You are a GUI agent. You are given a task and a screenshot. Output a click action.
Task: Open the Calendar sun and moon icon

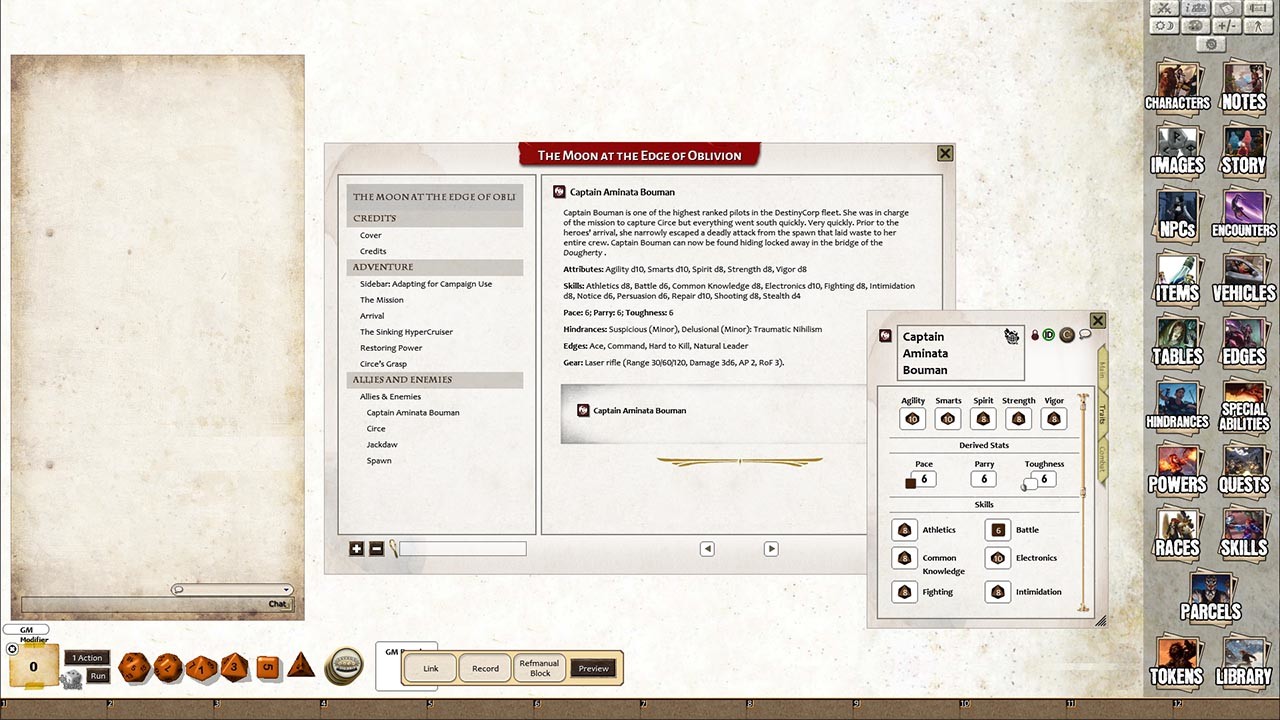pos(1163,26)
